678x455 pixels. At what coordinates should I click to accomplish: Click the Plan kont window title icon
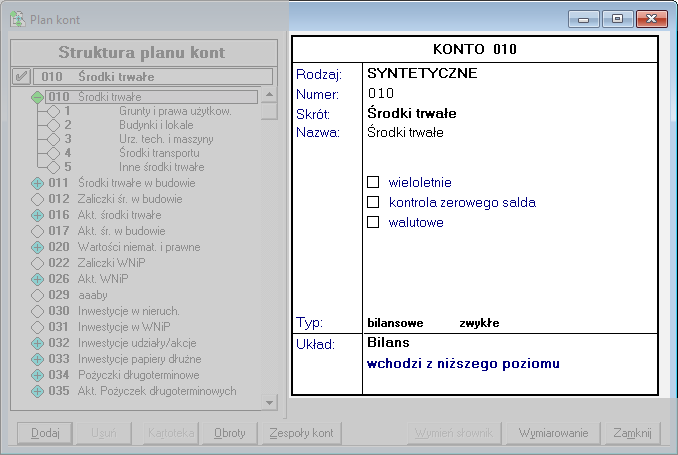(x=16, y=19)
